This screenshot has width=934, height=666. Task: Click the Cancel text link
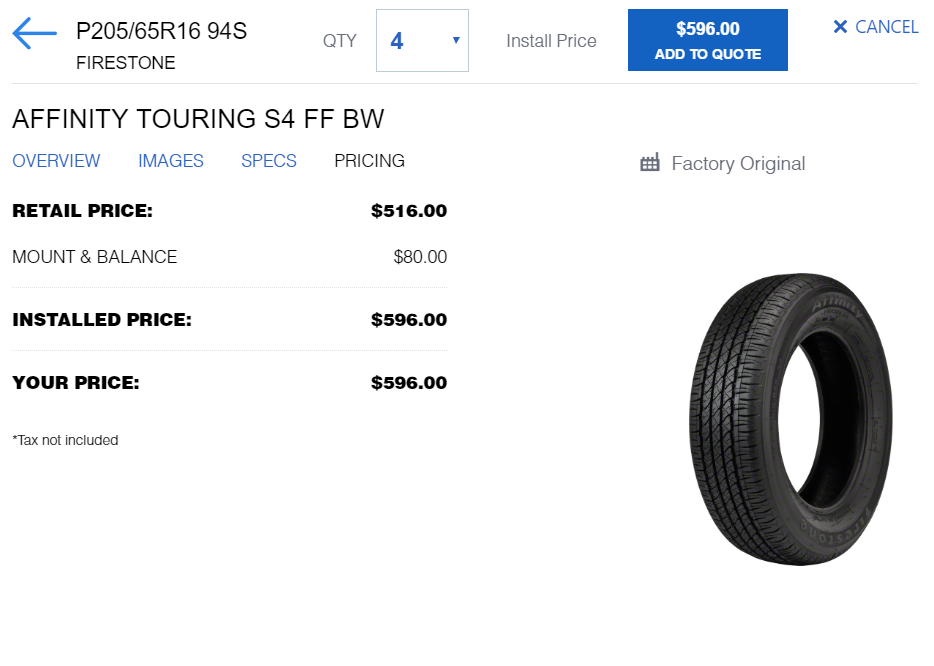click(887, 27)
